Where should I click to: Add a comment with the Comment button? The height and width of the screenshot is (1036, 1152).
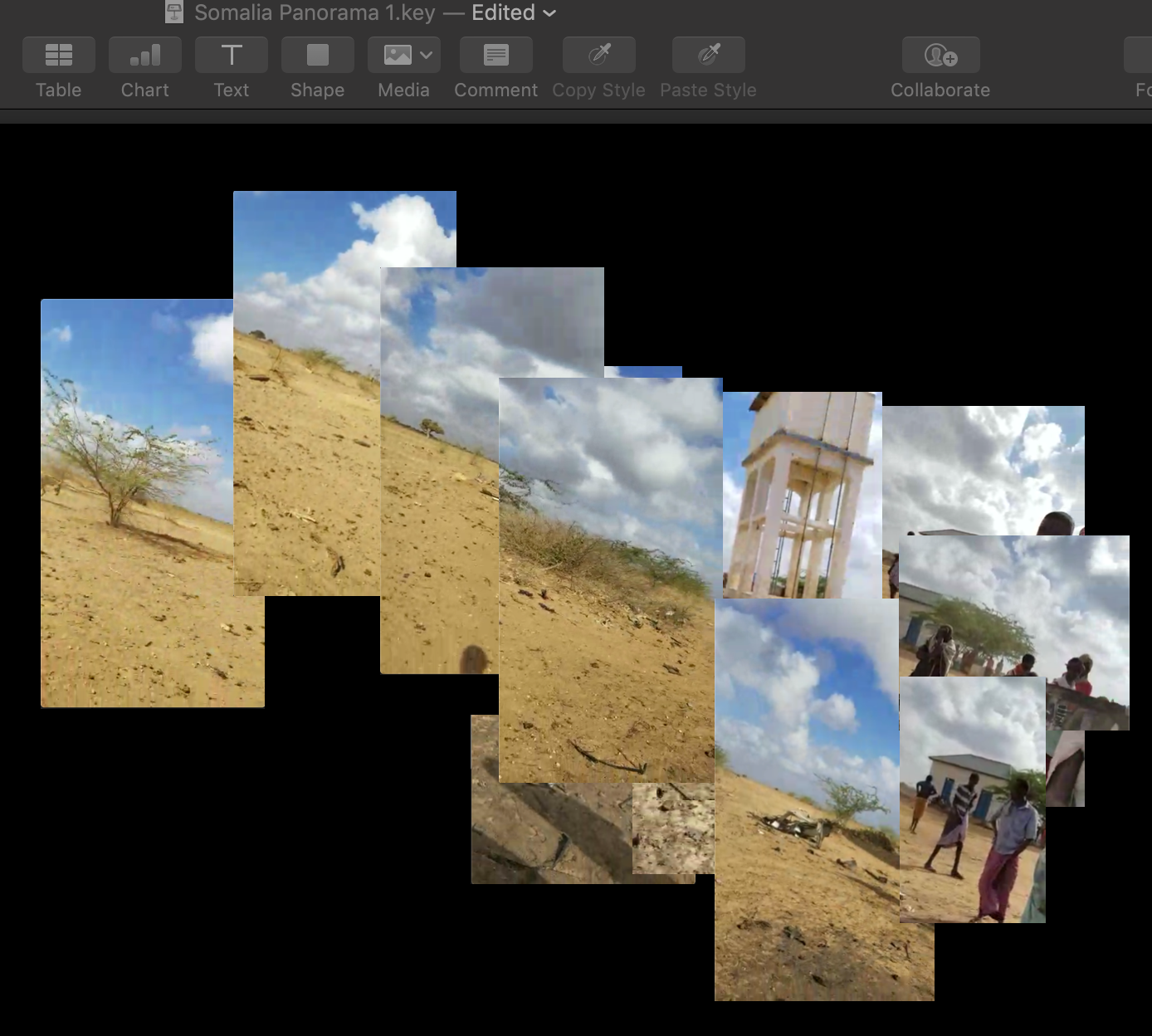pyautogui.click(x=496, y=55)
